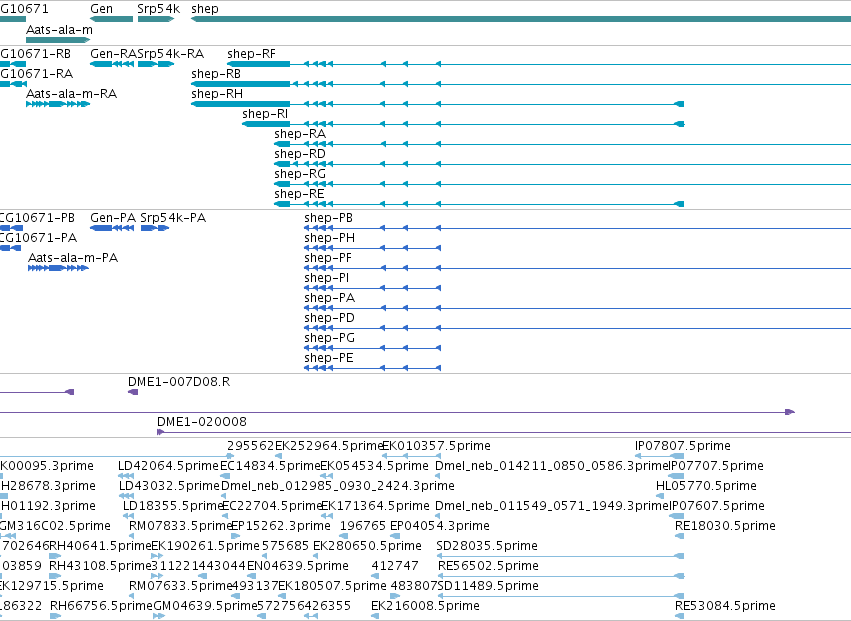The image size is (851, 621).
Task: Select the shep-RG transcript label
Action: [300, 174]
